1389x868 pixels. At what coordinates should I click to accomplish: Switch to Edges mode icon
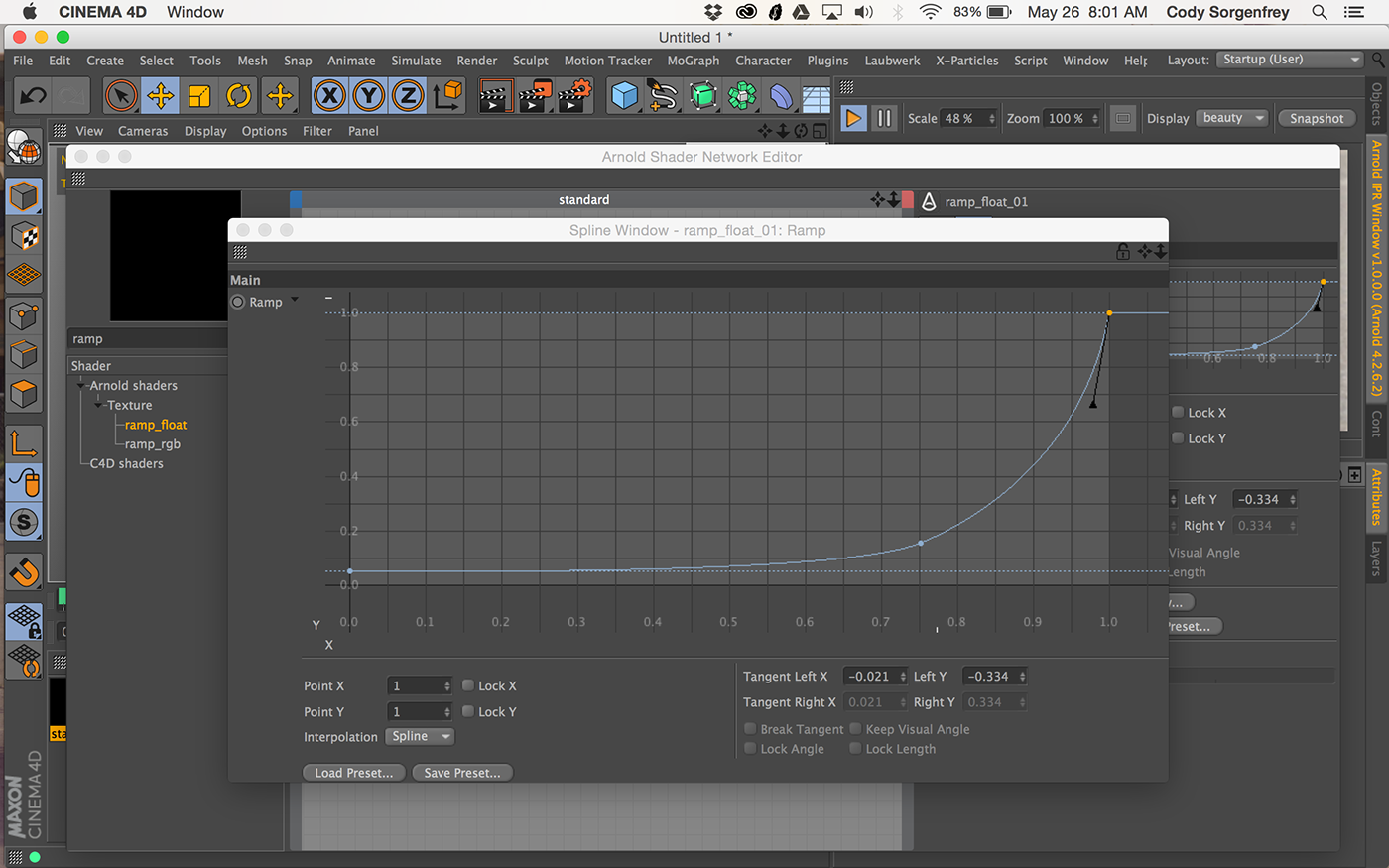tap(24, 354)
